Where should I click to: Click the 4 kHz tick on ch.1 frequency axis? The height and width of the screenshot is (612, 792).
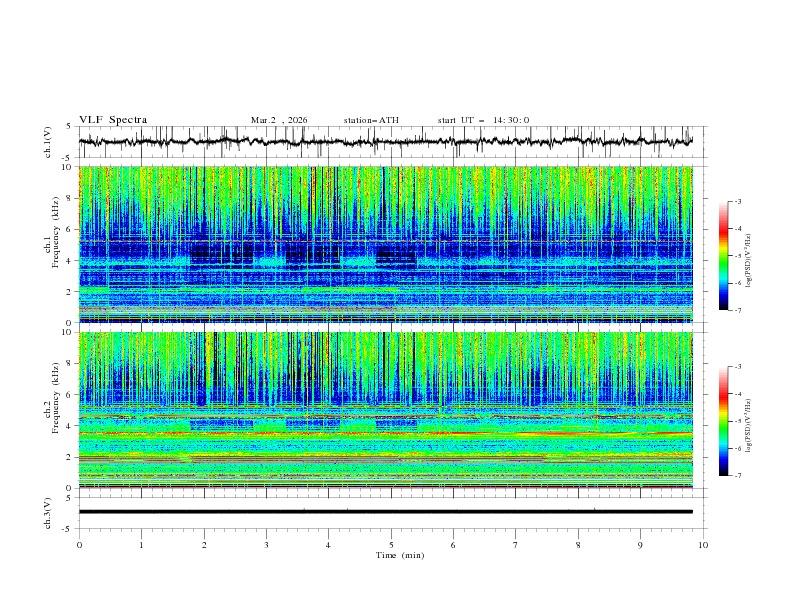[71, 261]
